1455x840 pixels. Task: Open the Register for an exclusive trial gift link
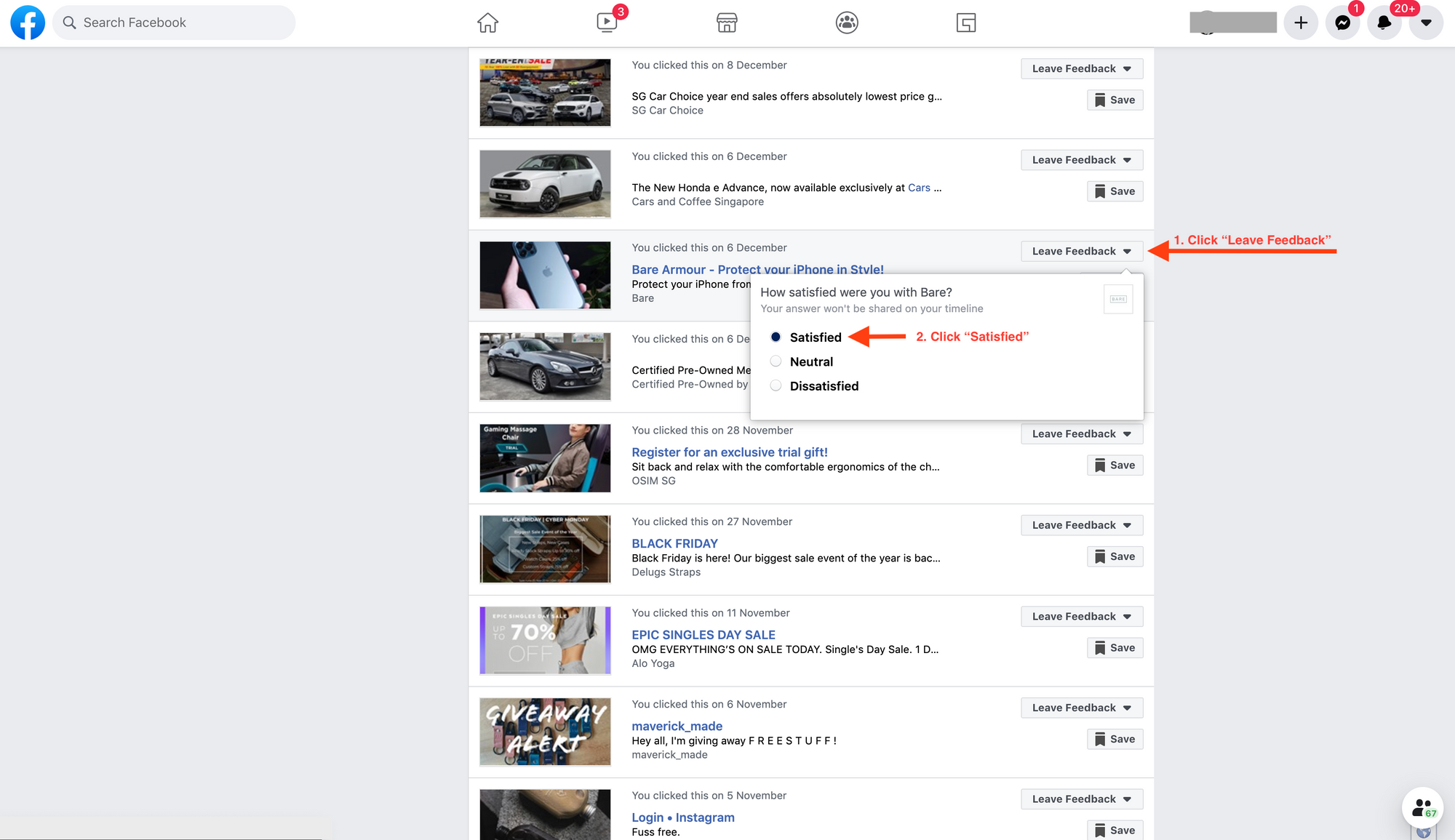[729, 452]
